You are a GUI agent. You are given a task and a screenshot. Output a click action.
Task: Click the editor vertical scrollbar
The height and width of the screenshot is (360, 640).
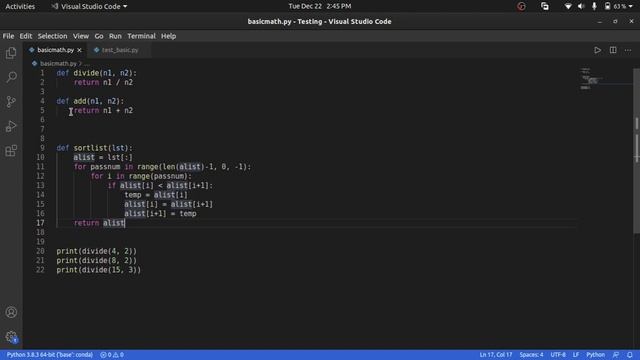(636, 151)
